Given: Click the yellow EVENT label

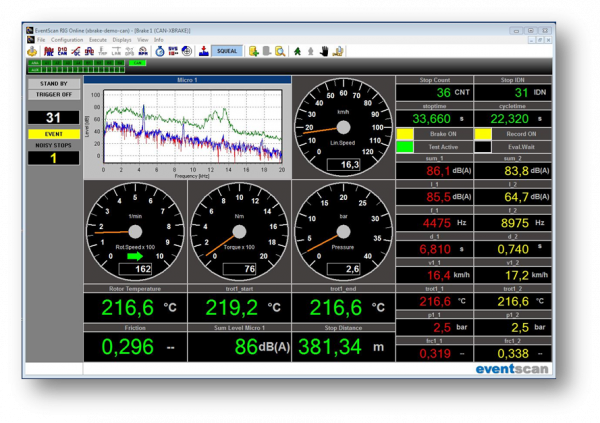Looking at the screenshot, I should pos(56,133).
